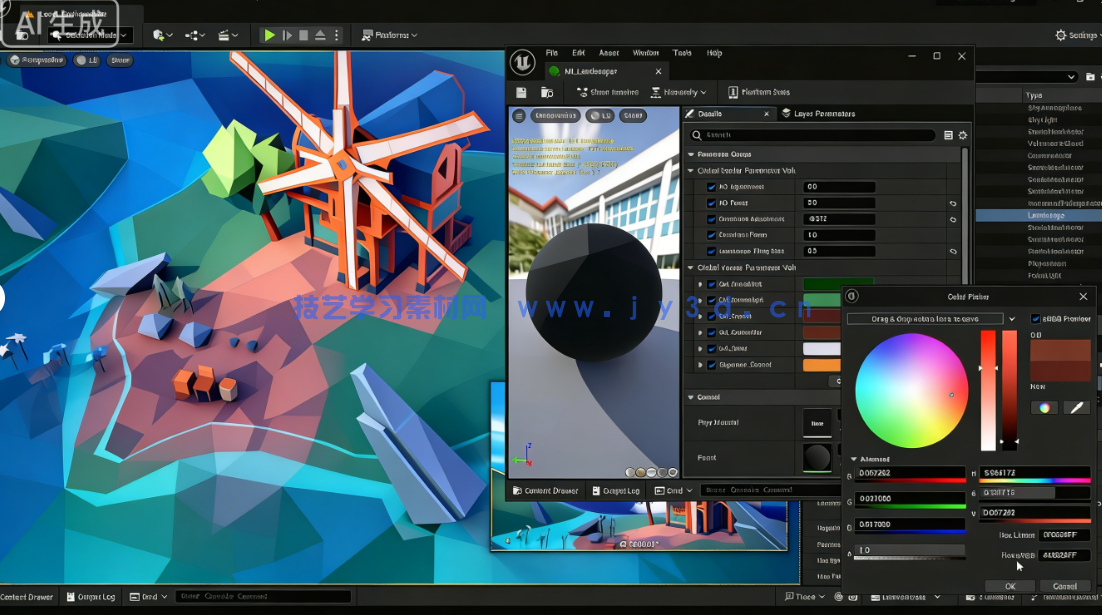Select the eyedropper in the Color Picker

[1076, 407]
